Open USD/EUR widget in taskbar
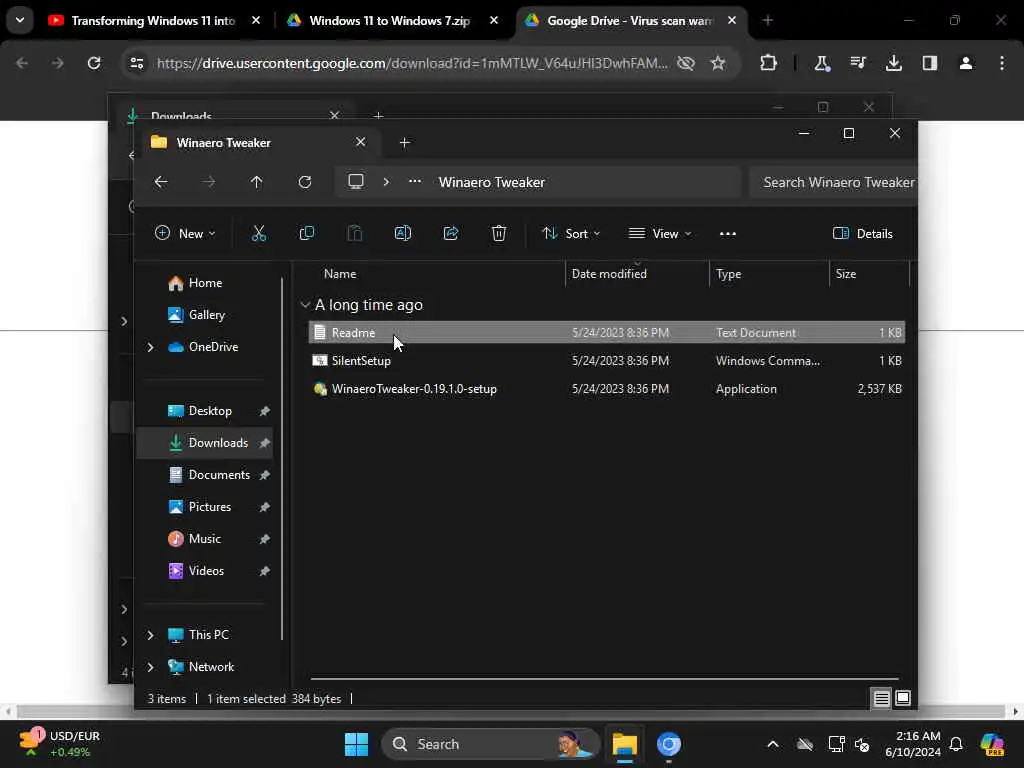Image resolution: width=1024 pixels, height=768 pixels. point(60,744)
